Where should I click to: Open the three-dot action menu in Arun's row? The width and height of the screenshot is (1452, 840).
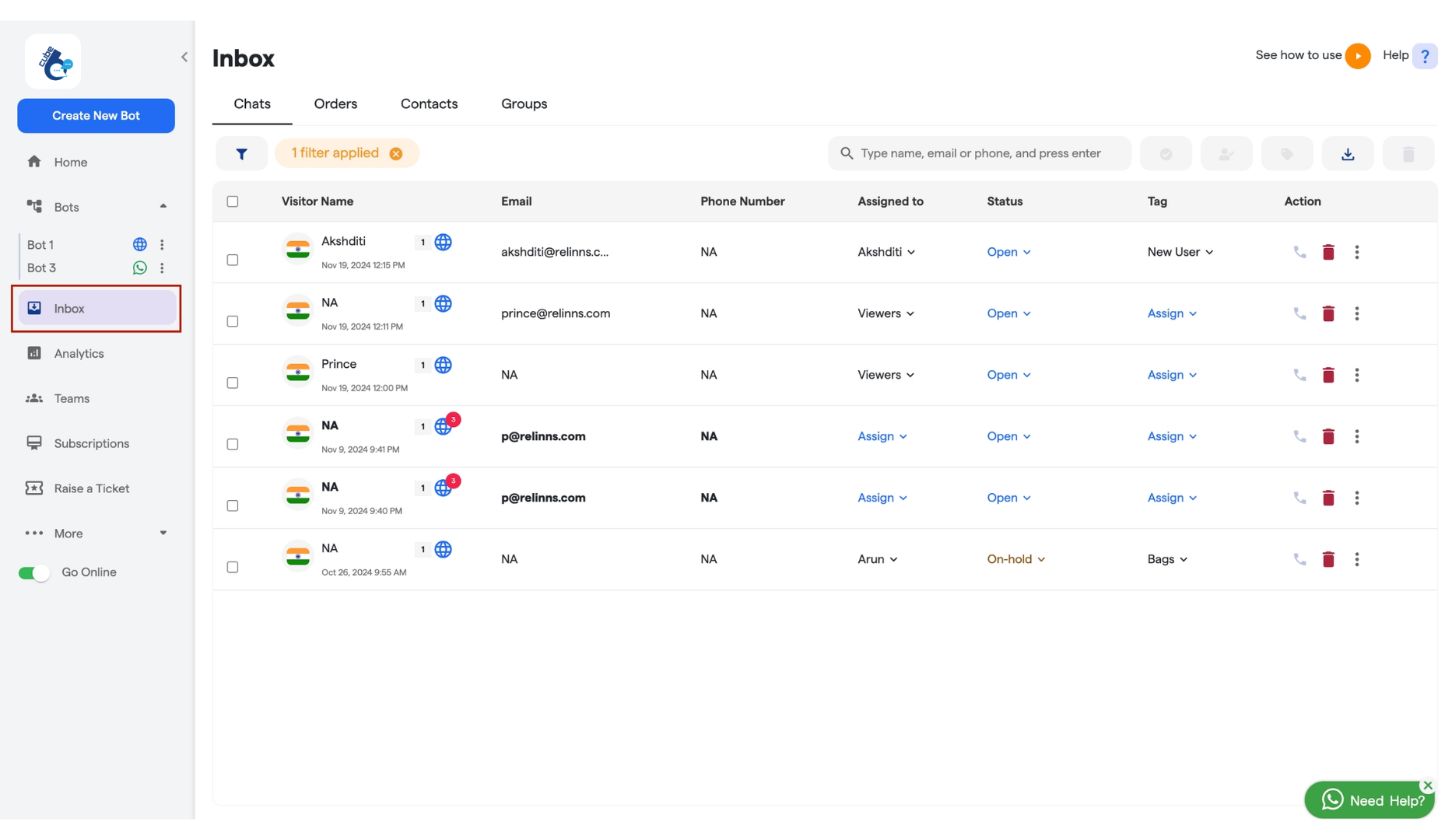click(x=1356, y=559)
